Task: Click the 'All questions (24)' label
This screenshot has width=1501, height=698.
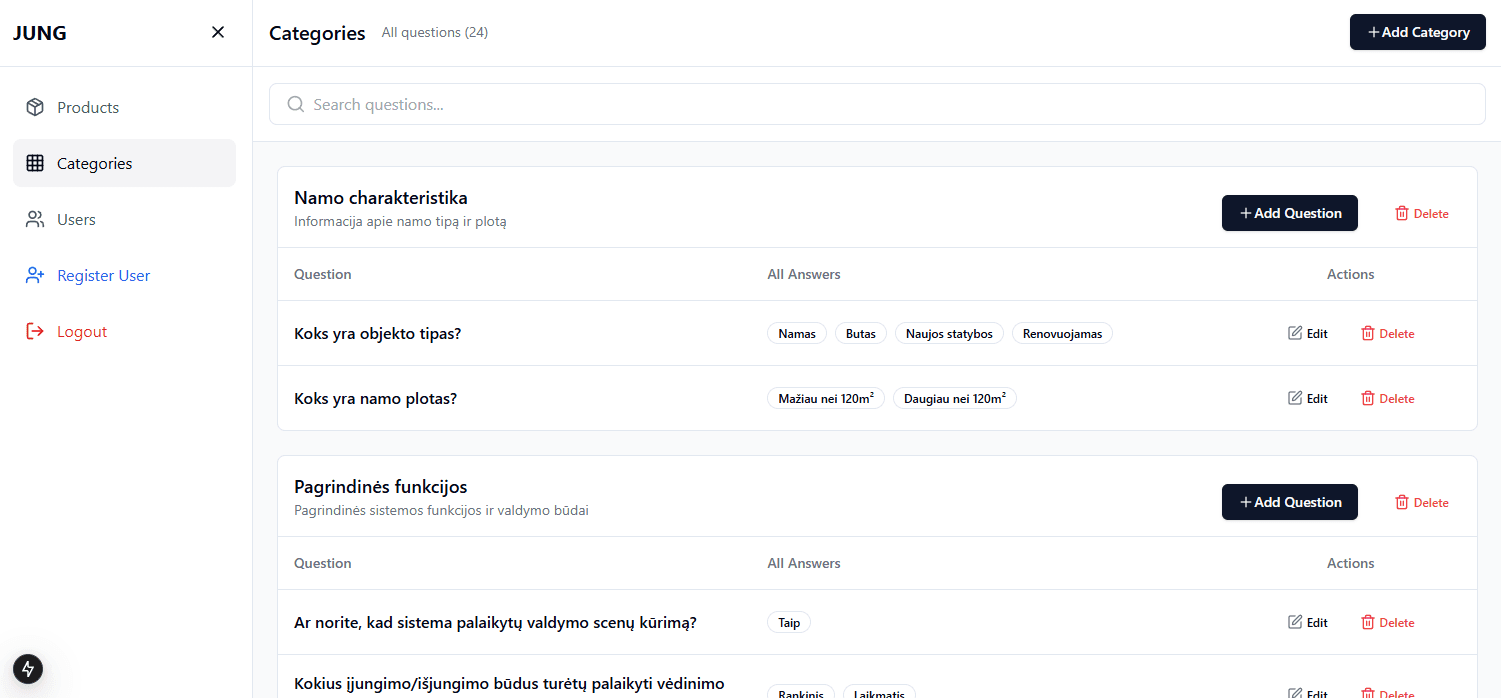Action: pyautogui.click(x=435, y=32)
